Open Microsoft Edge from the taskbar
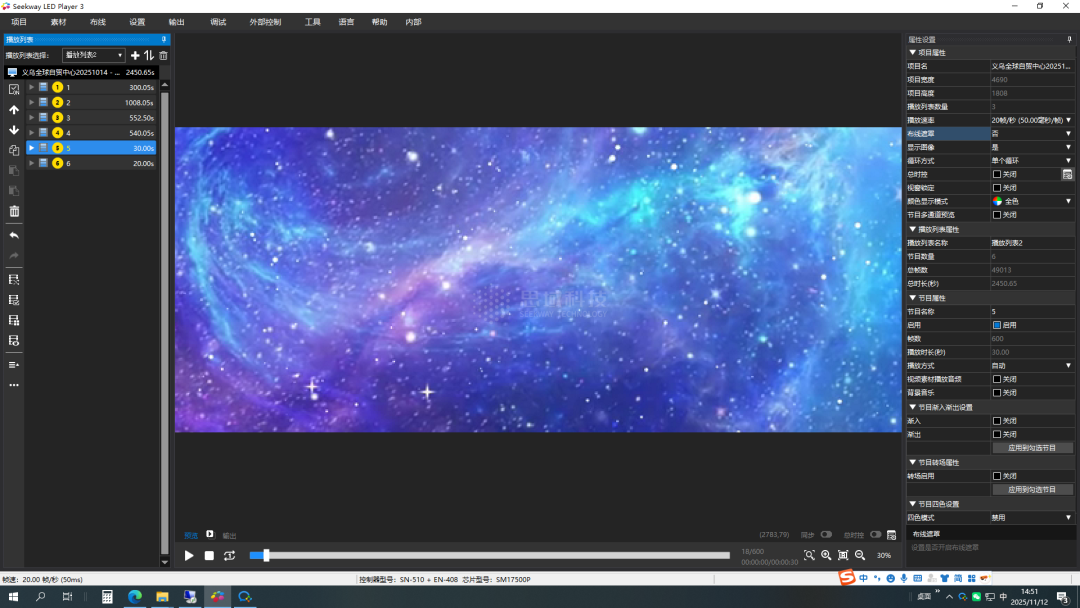Screen dimensions: 1080x608 pos(134,597)
